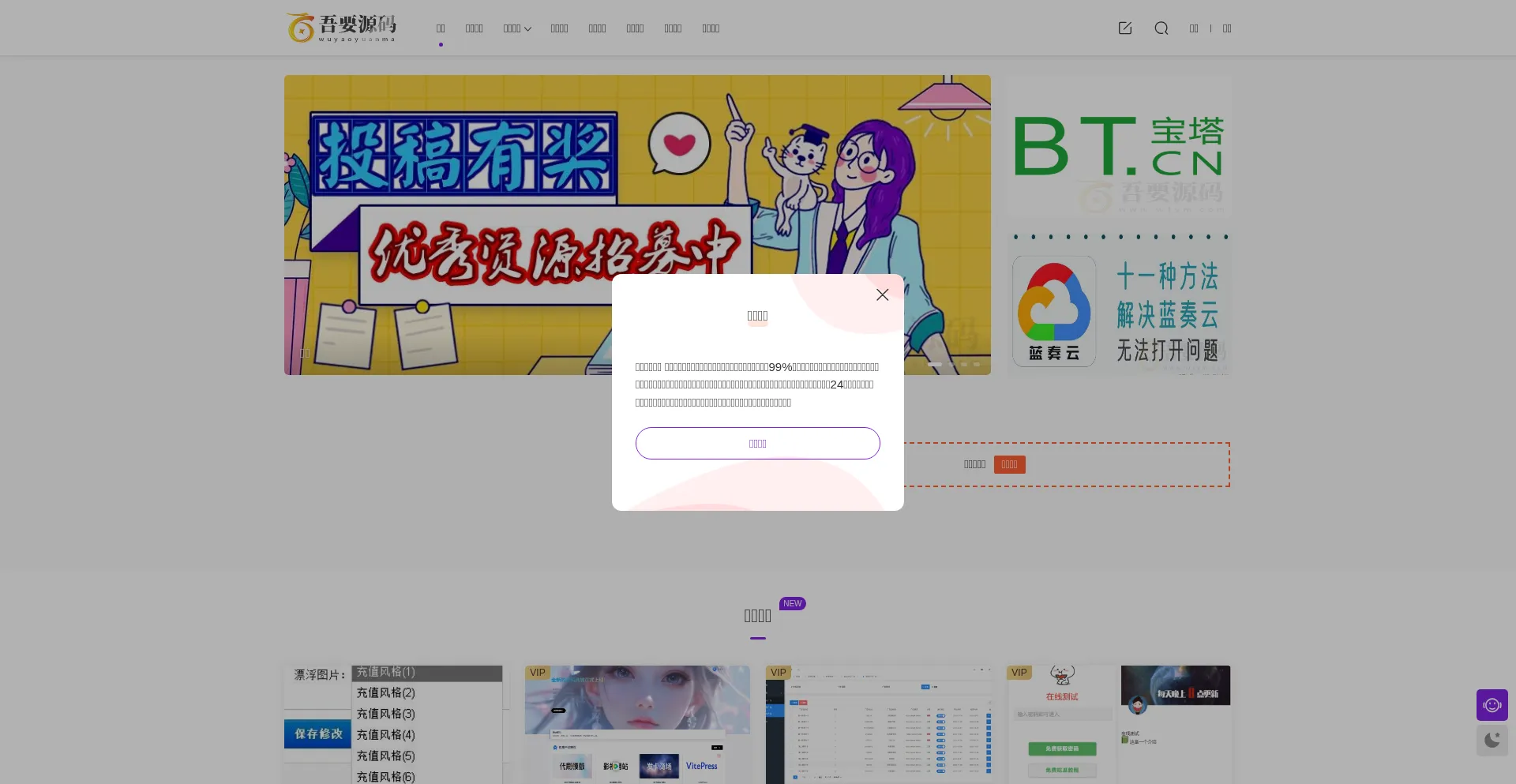This screenshot has width=1516, height=784.
Task: Toggle dark mode with the moon icon
Action: point(1492,741)
